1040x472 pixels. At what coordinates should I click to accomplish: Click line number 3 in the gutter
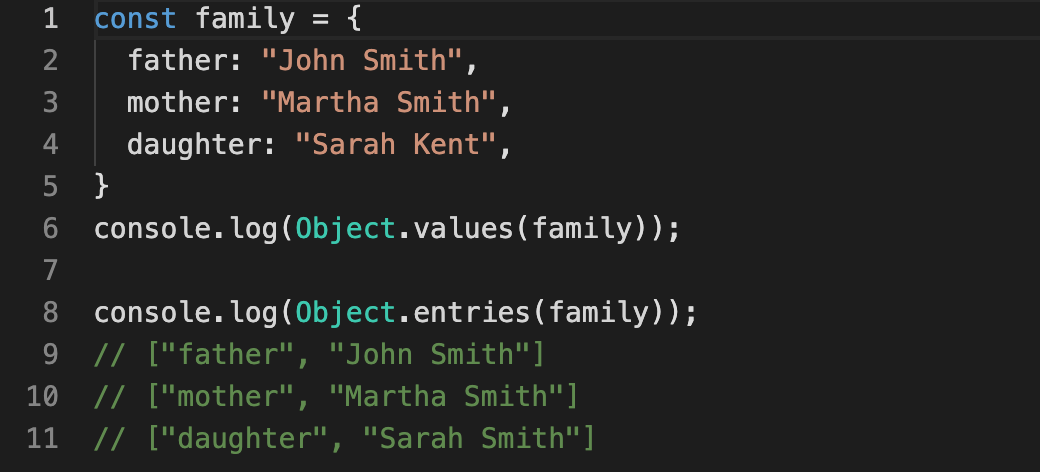coord(50,102)
